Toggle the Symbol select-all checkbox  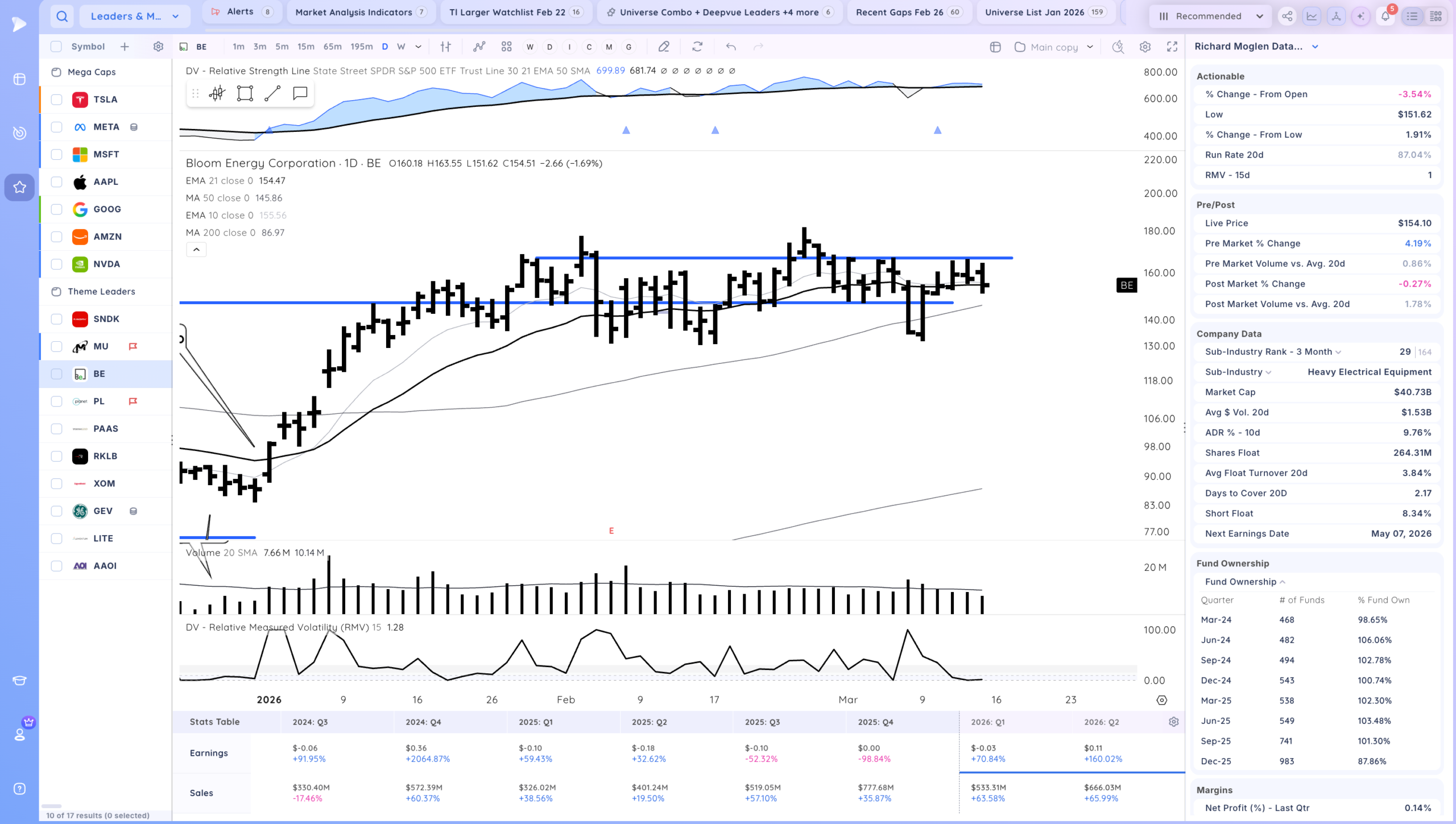tap(56, 47)
